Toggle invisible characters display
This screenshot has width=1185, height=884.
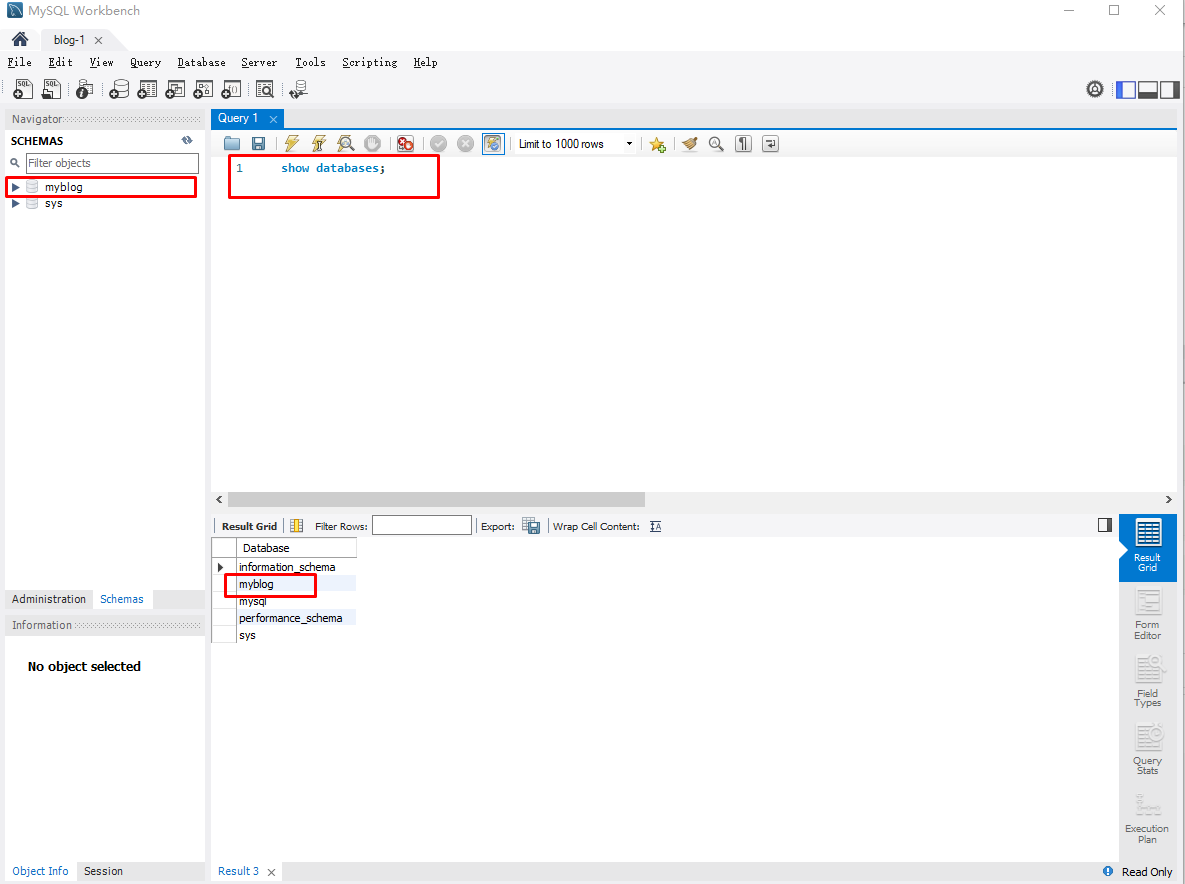click(743, 144)
